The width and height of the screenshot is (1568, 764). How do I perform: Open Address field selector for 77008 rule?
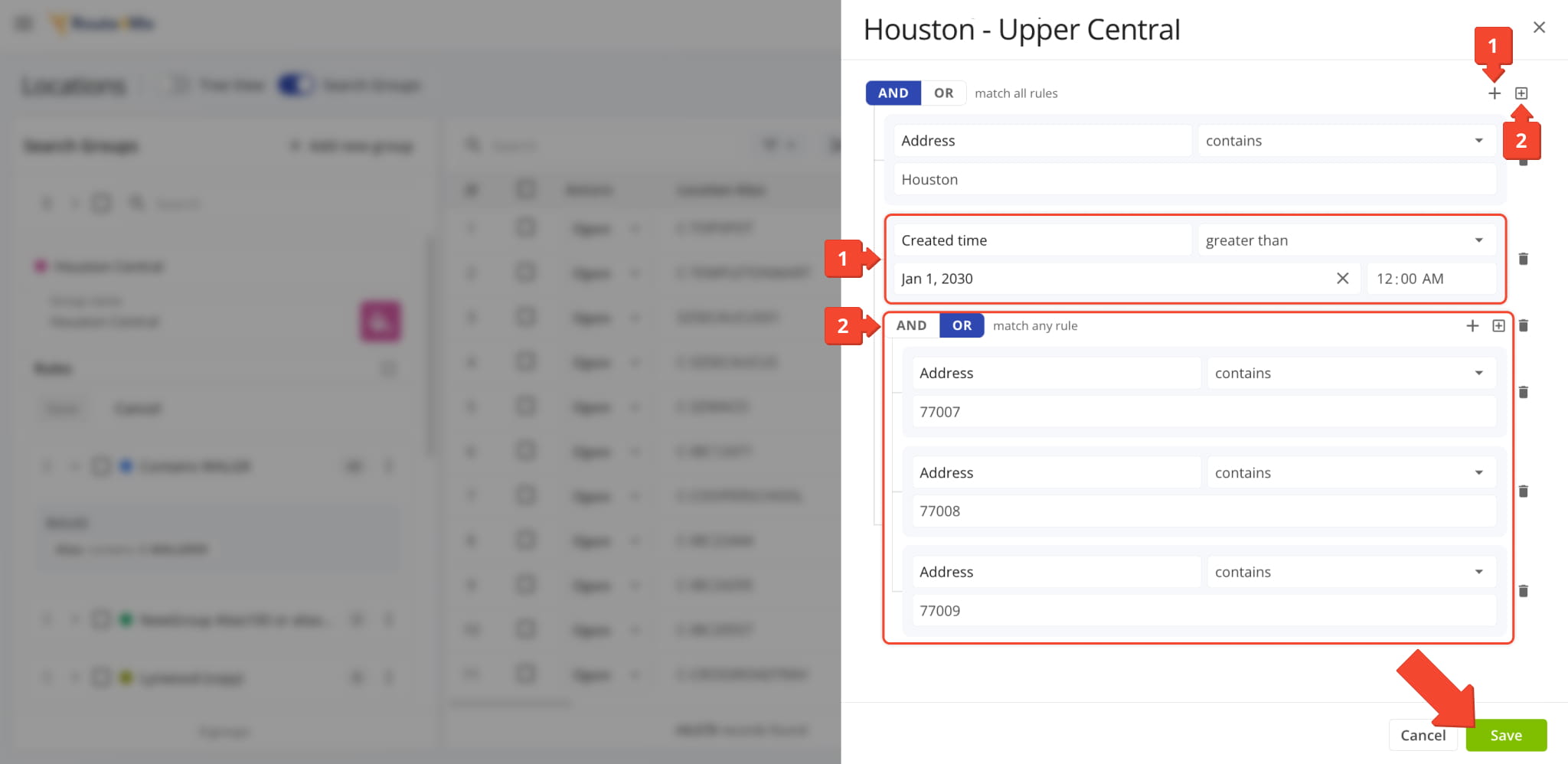1057,472
